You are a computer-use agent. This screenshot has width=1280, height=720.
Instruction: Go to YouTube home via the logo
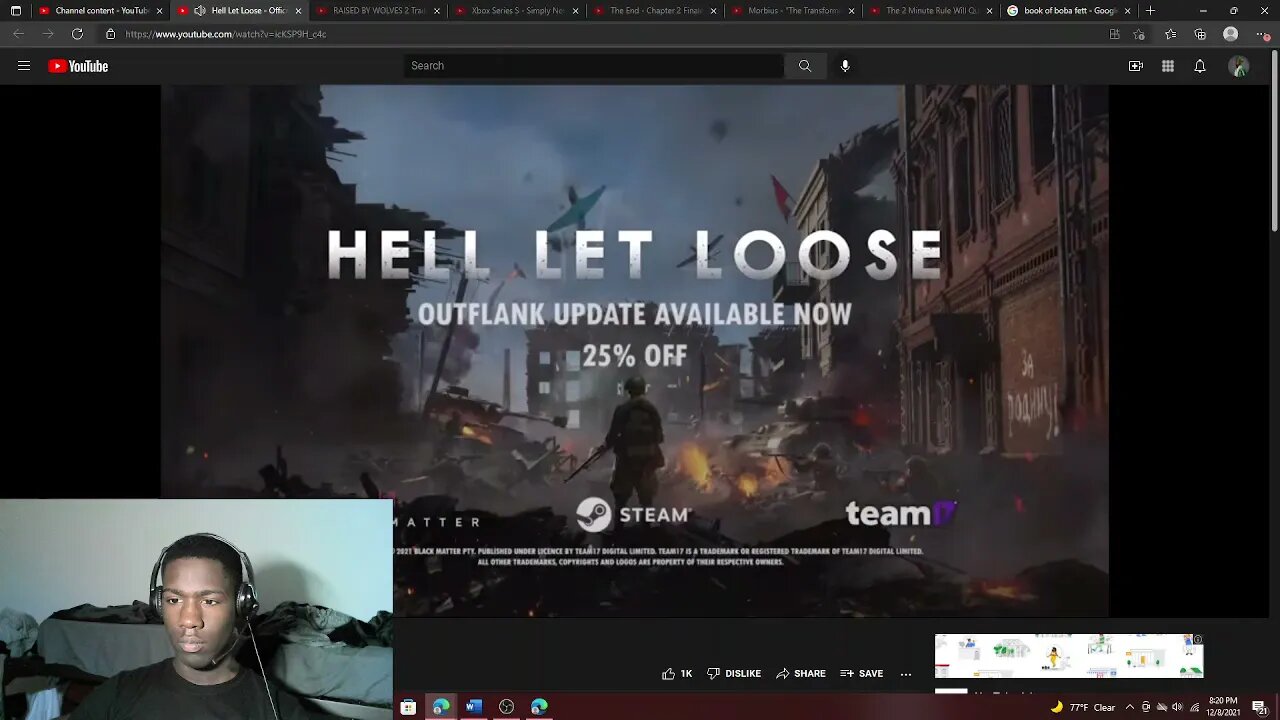click(78, 66)
